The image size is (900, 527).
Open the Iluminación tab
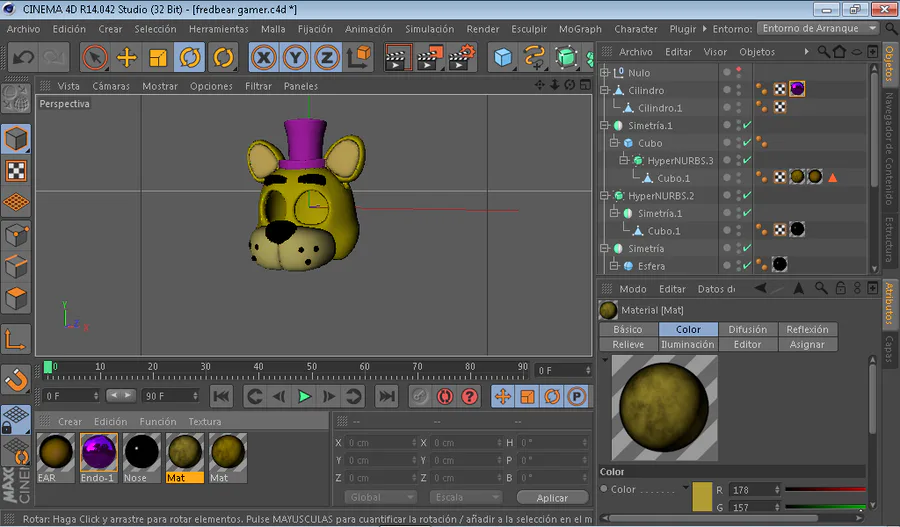point(688,344)
